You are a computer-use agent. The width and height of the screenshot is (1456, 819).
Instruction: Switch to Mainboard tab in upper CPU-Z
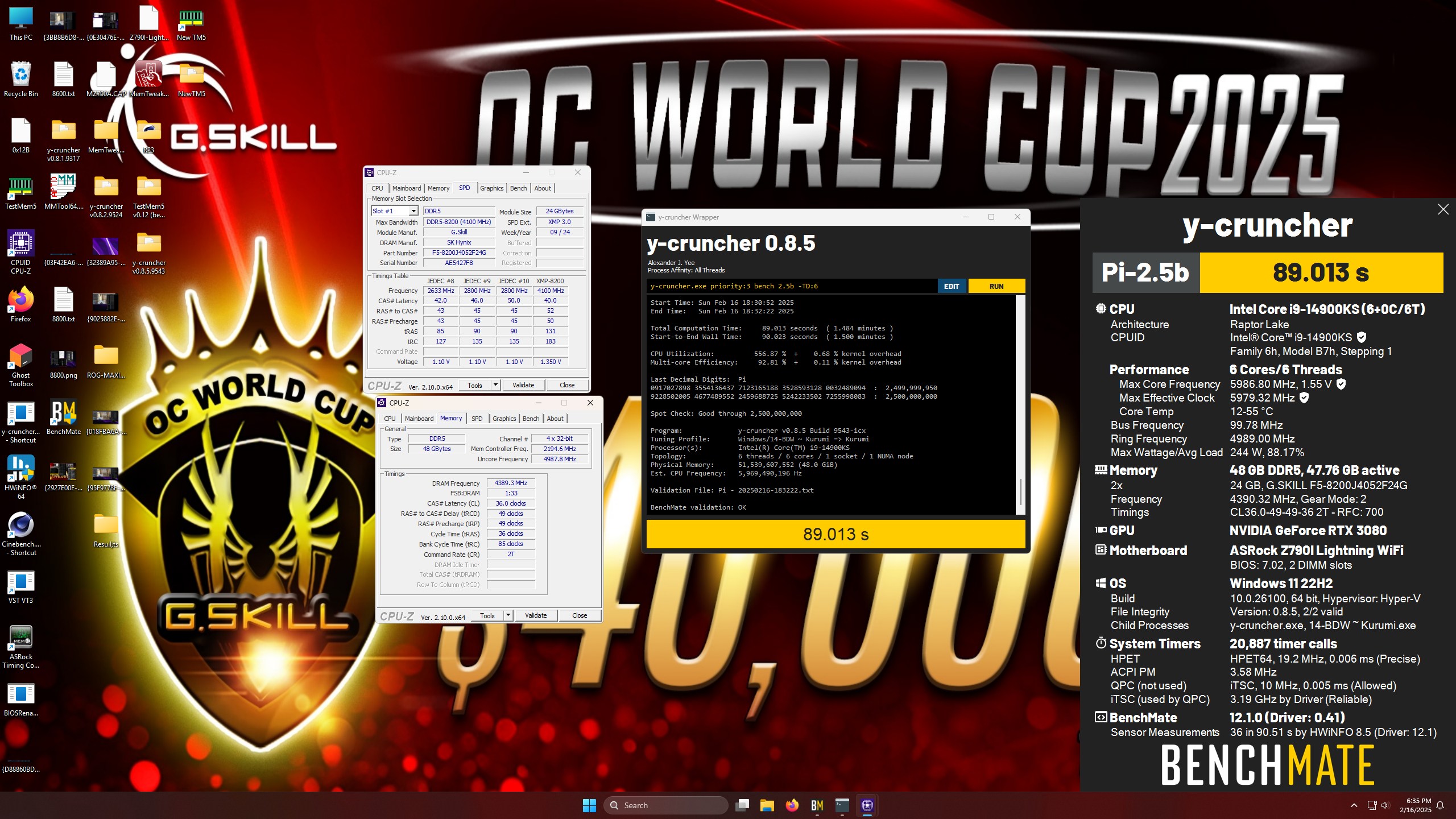[x=407, y=188]
